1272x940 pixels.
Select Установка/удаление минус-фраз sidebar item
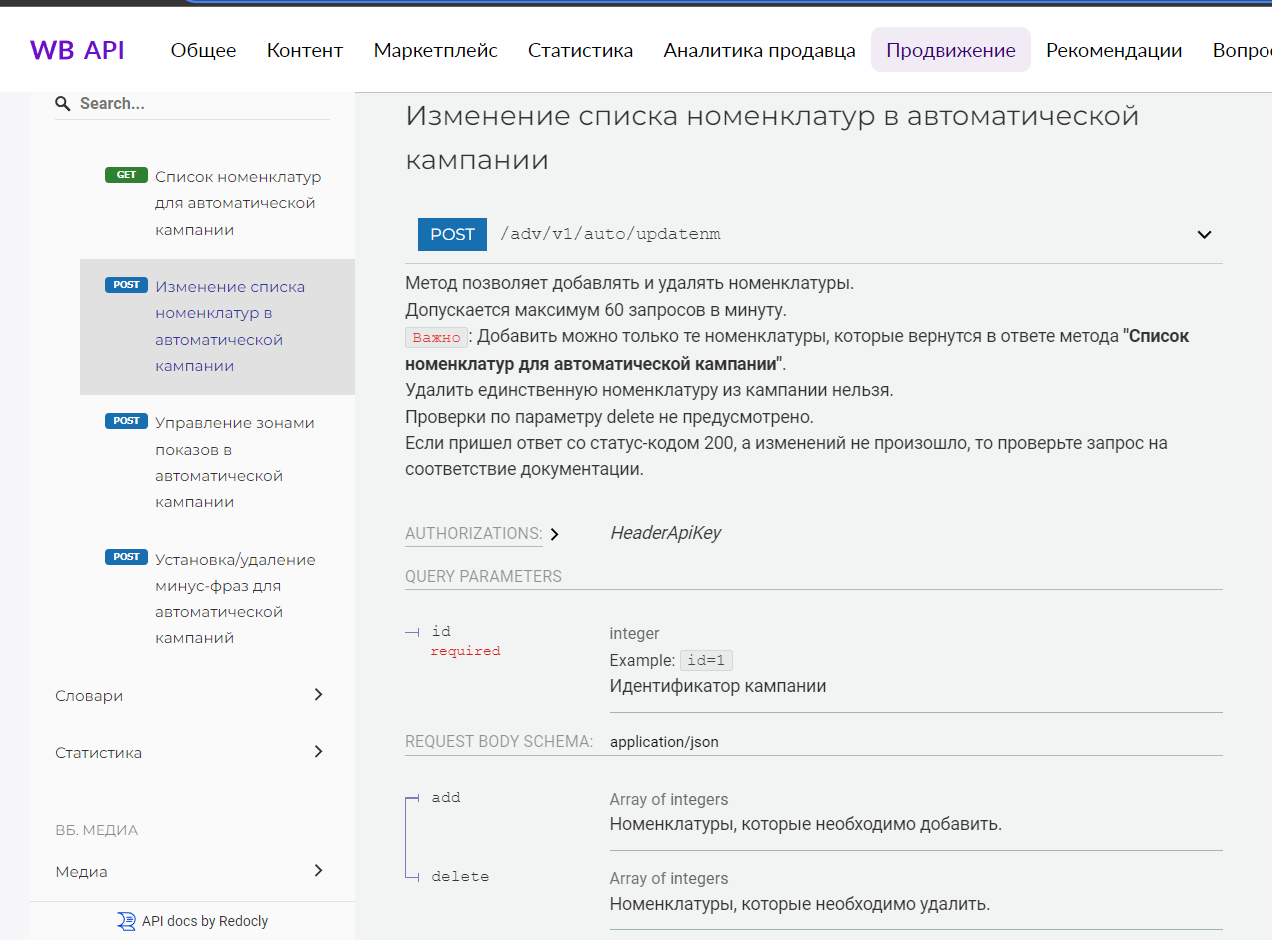point(235,598)
